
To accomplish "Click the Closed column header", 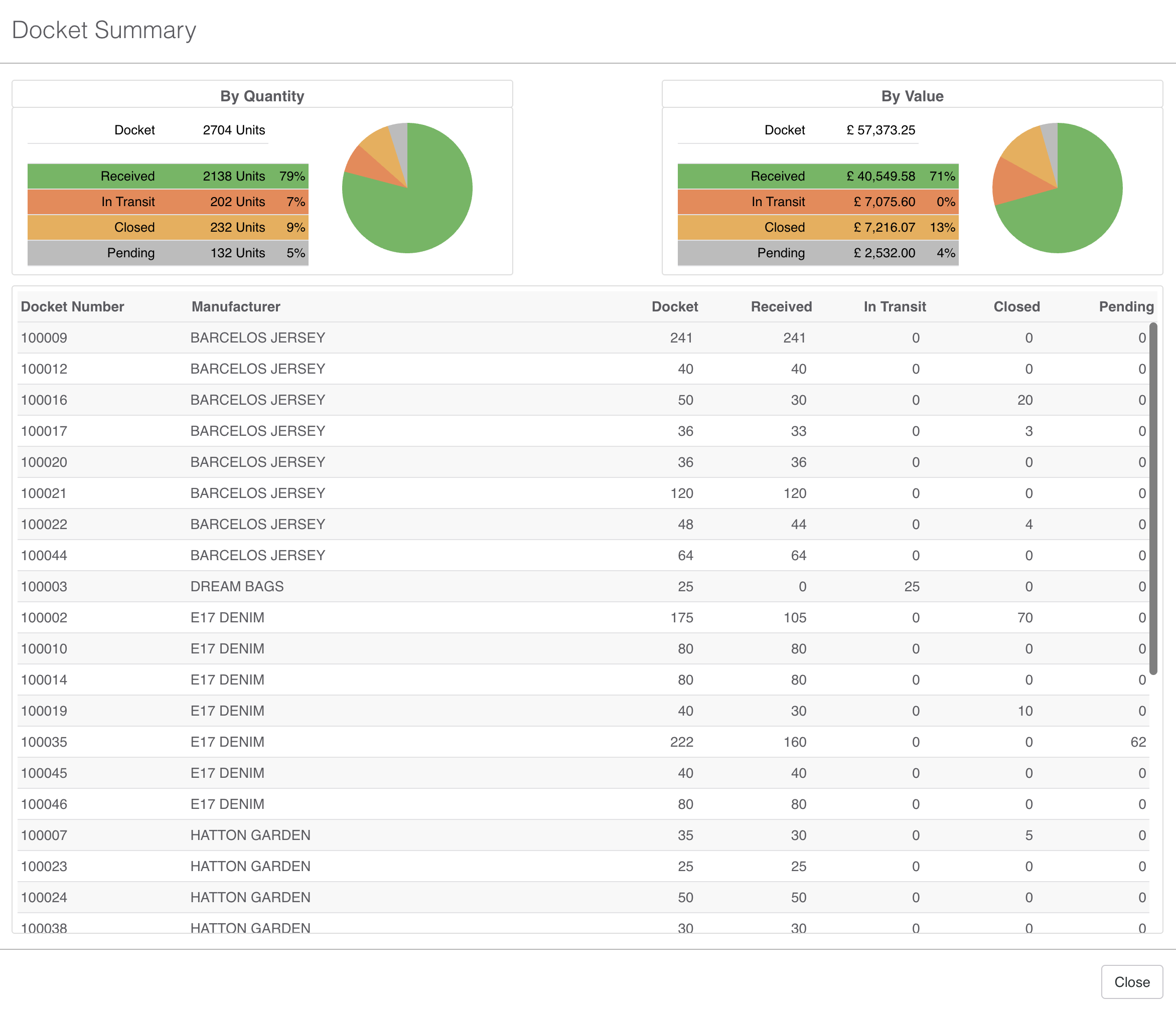I will pyautogui.click(x=1016, y=307).
